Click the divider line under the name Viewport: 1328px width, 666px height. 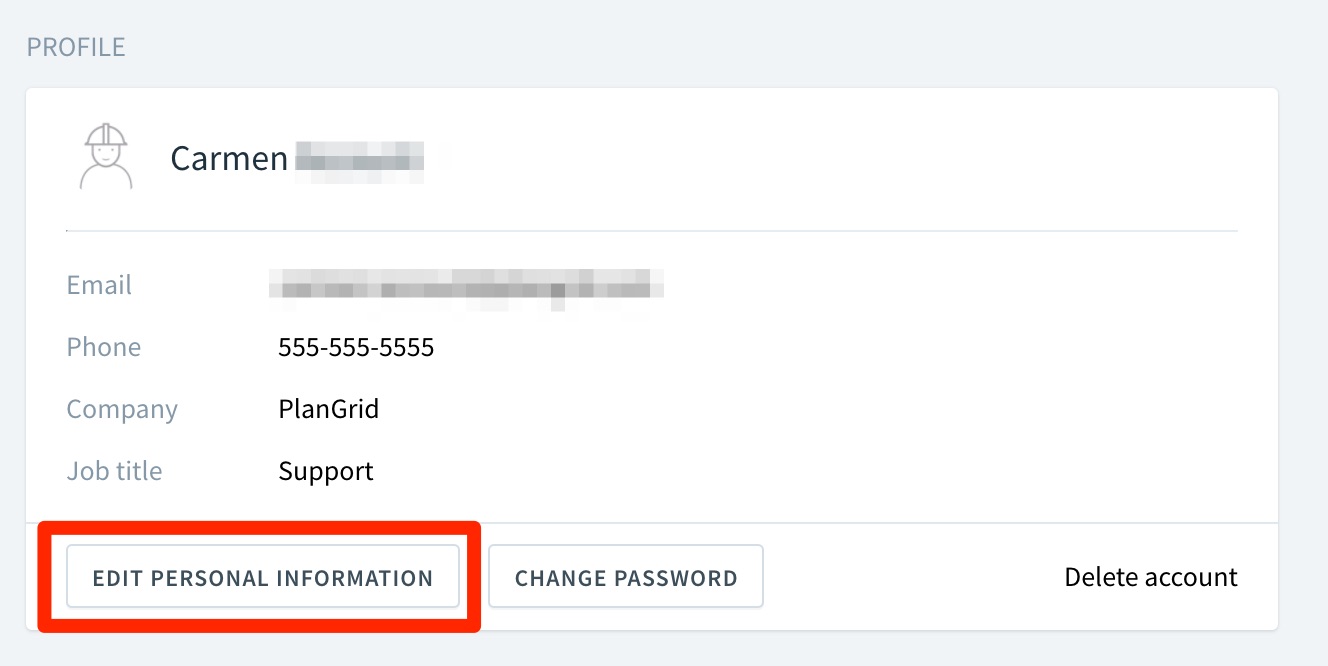pyautogui.click(x=652, y=231)
